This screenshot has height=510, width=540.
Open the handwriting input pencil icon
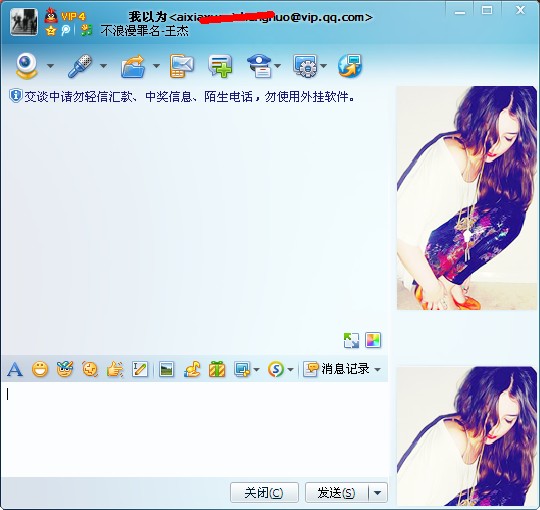coord(140,370)
